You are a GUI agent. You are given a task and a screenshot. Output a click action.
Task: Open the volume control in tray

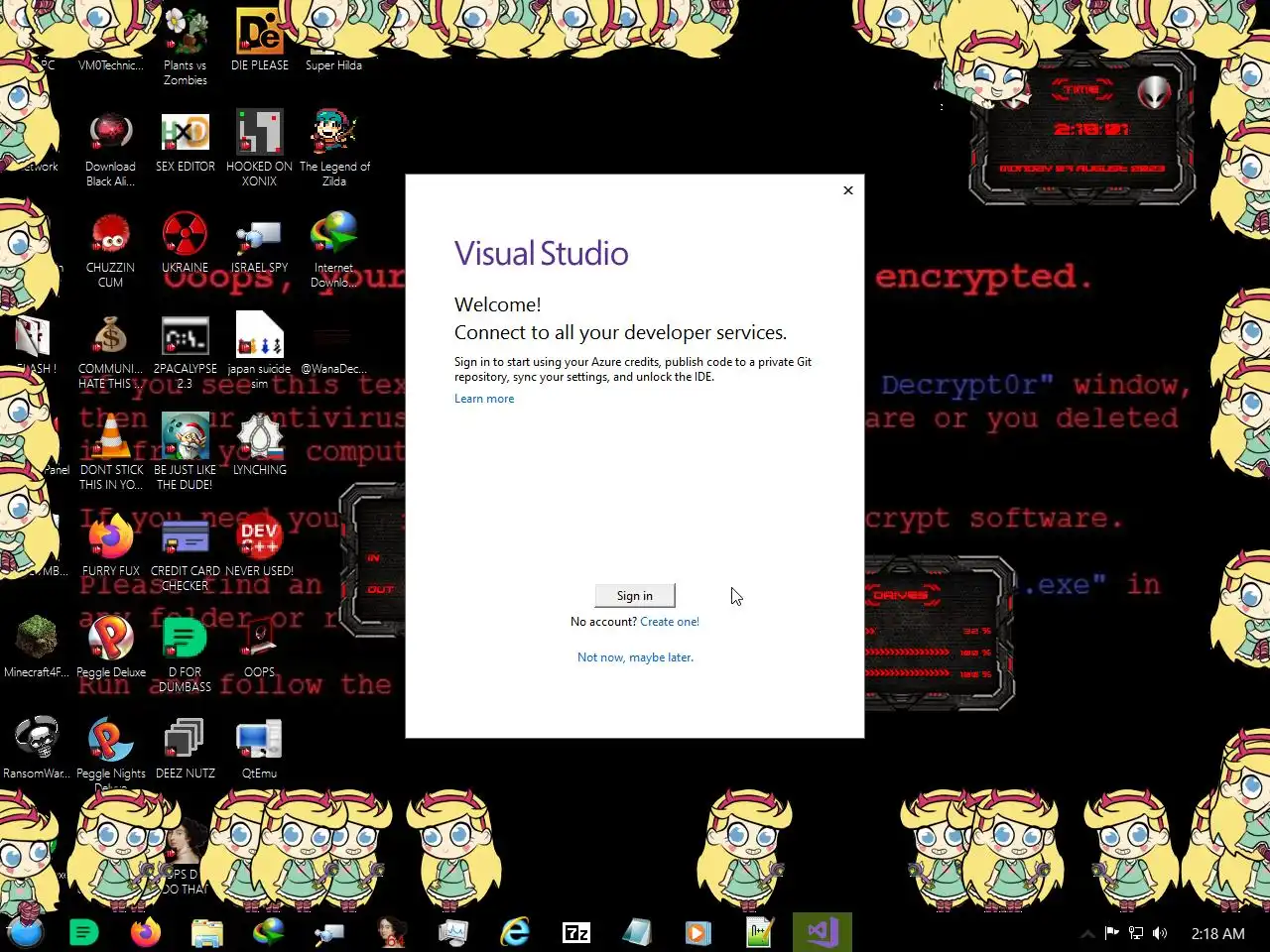coord(1160,933)
